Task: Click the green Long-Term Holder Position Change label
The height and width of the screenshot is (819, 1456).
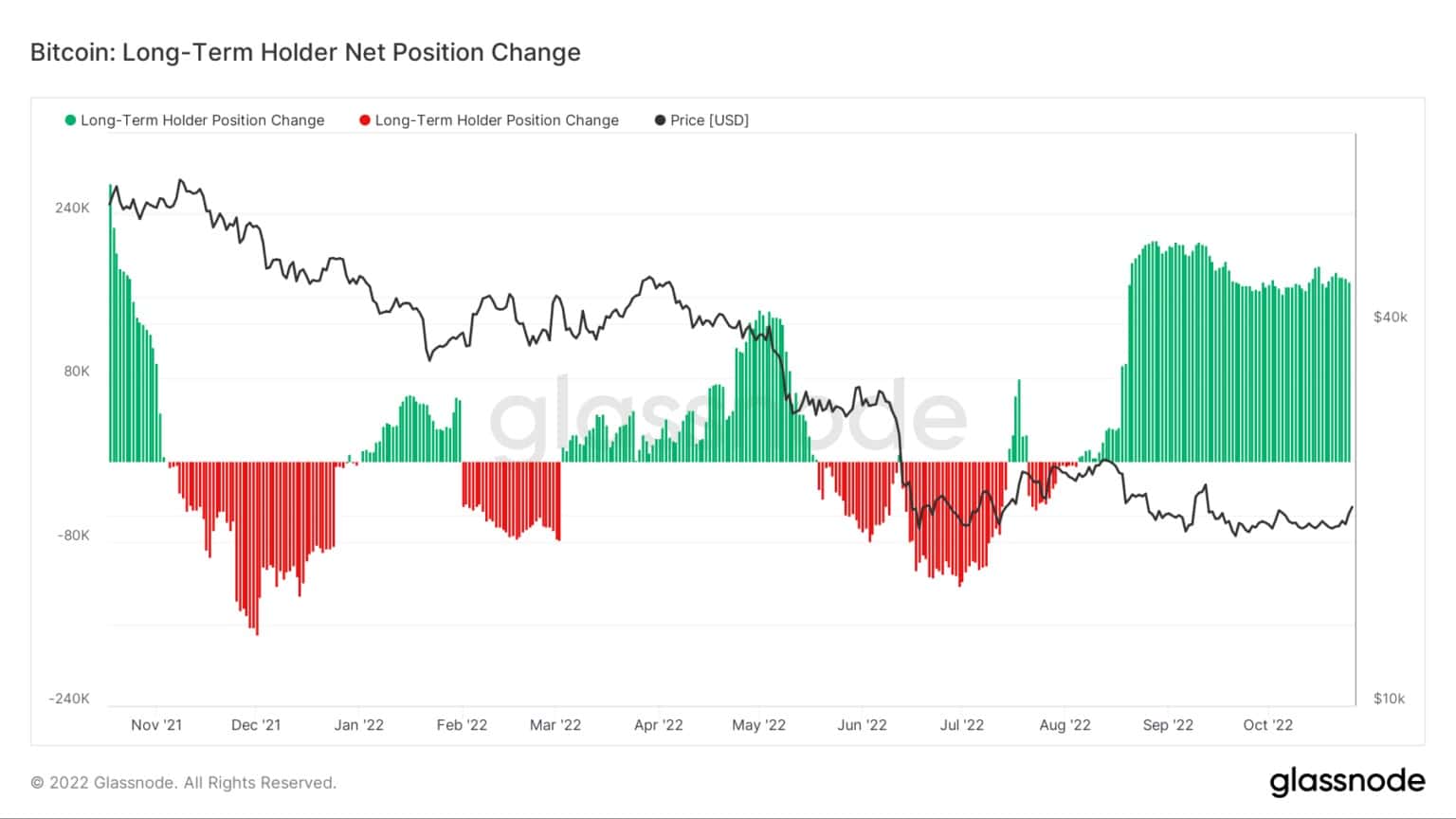Action: 203,120
